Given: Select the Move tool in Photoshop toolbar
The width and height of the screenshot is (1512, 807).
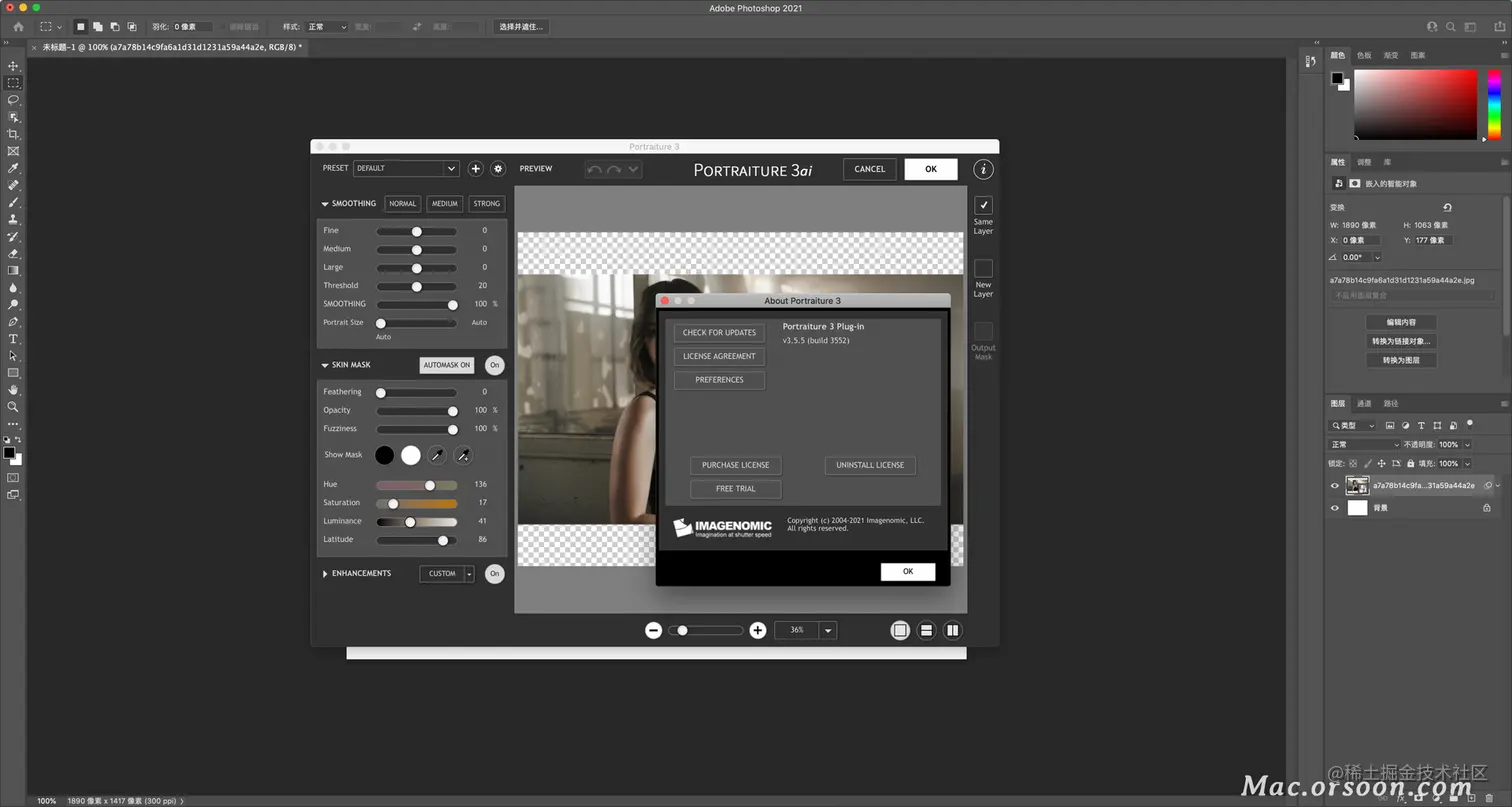Looking at the screenshot, I should pos(13,66).
